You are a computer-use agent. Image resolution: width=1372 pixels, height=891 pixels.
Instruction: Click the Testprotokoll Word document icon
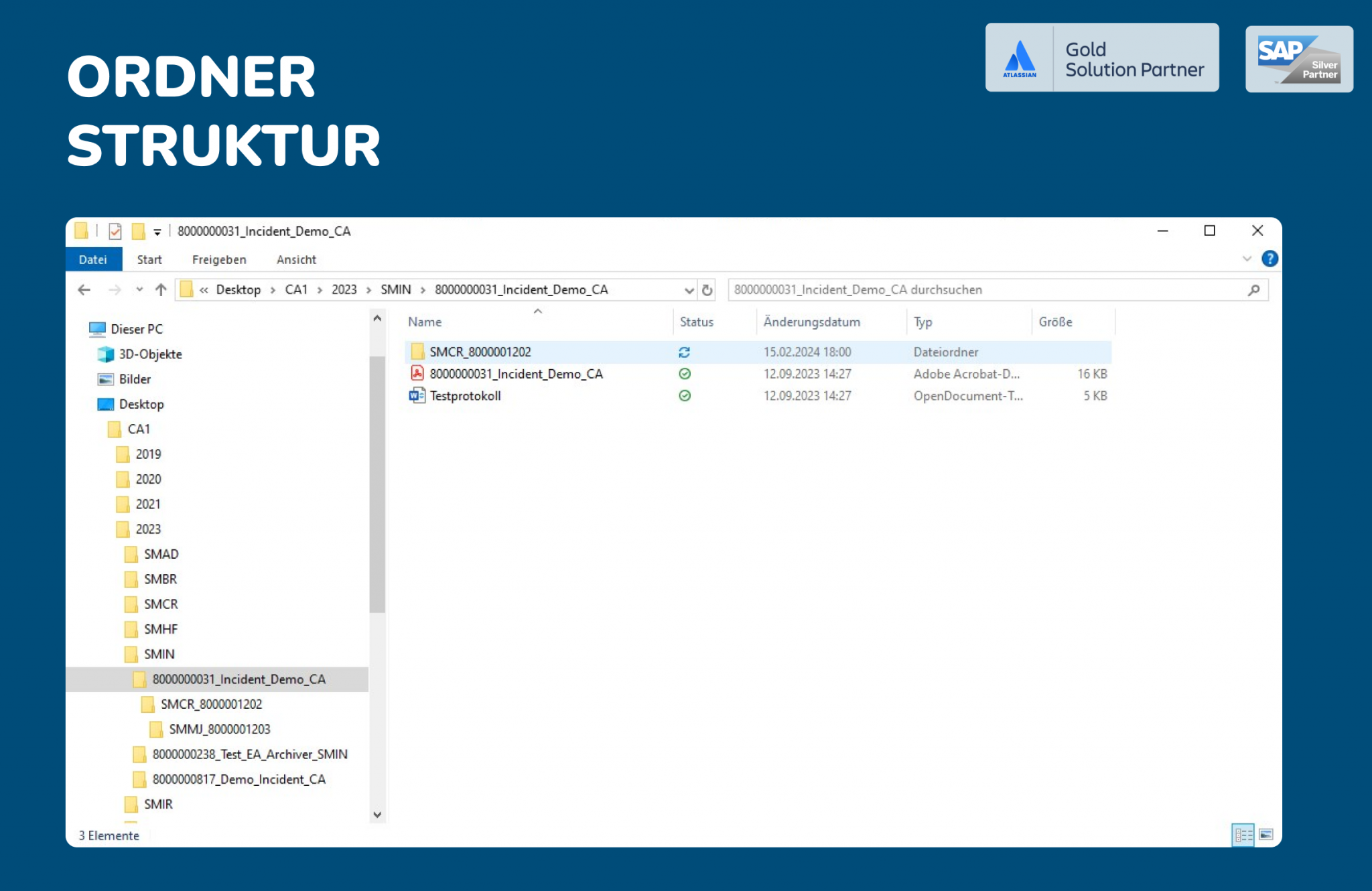417,395
